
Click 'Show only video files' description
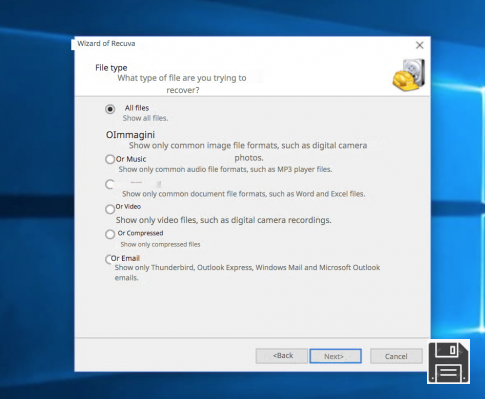pos(224,220)
